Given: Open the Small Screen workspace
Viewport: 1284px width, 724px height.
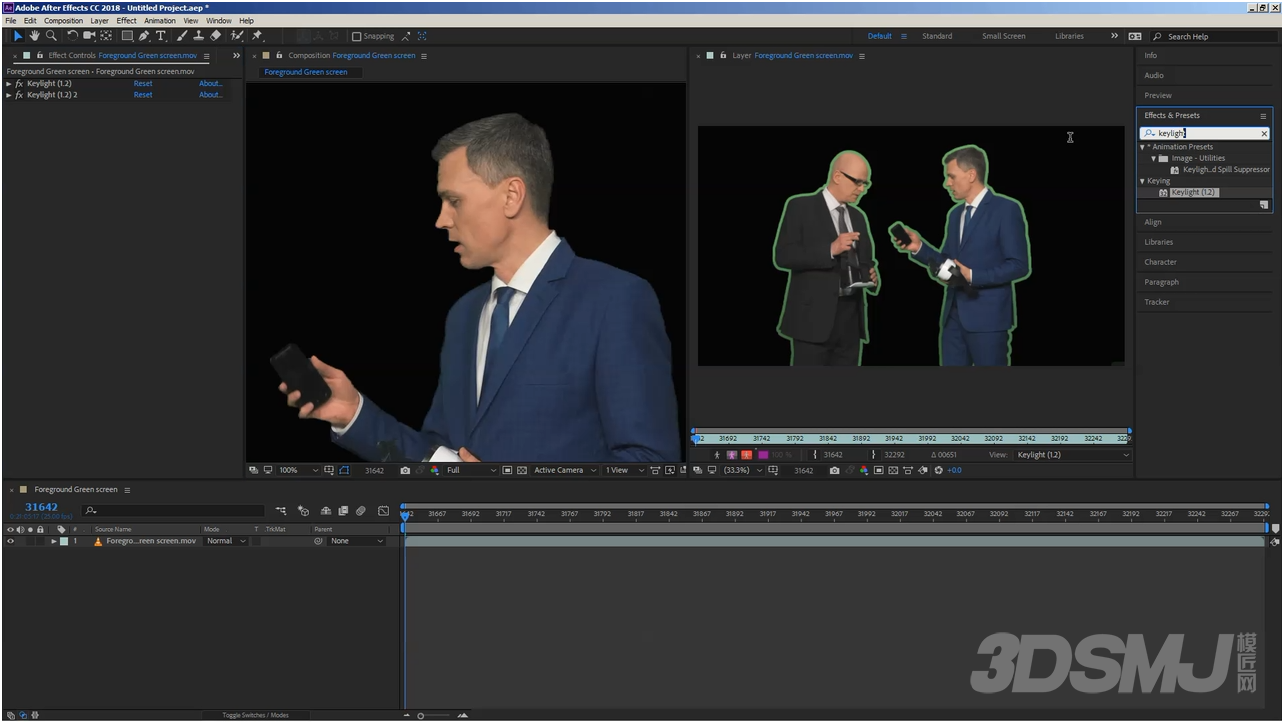Looking at the screenshot, I should coord(1003,36).
